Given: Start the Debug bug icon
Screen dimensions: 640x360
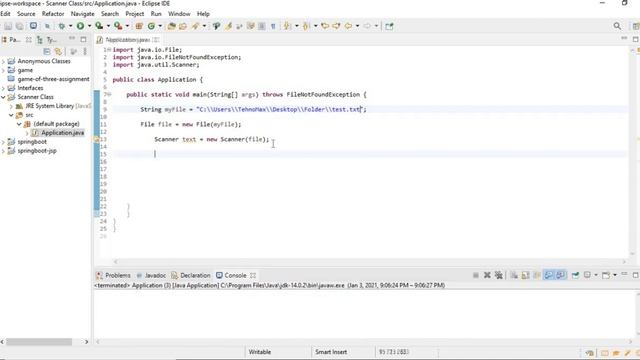Looking at the screenshot, I should (x=62, y=26).
